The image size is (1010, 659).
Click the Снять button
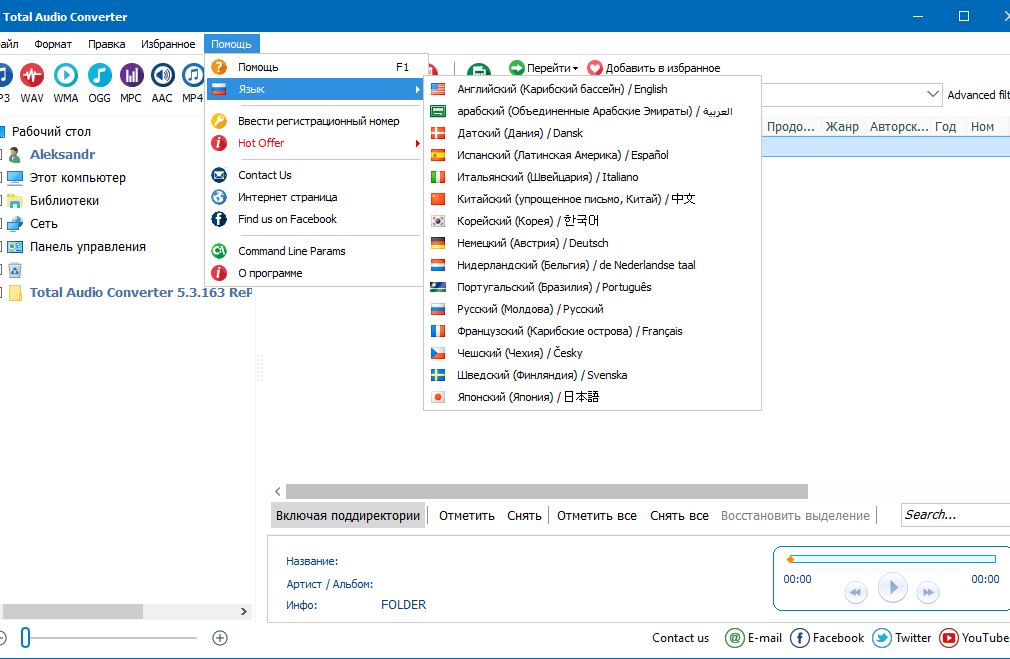coord(524,515)
